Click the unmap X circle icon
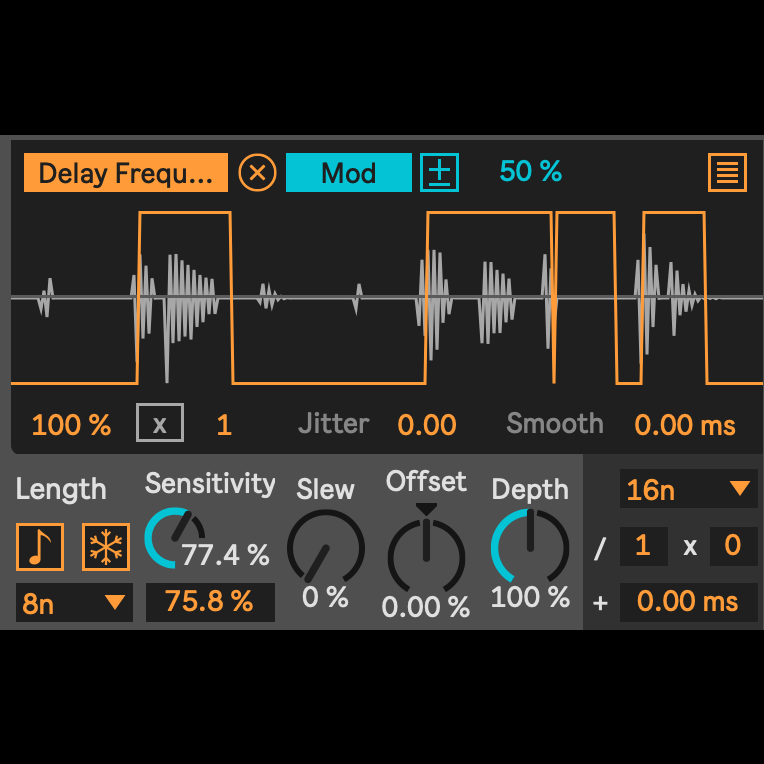 258,173
